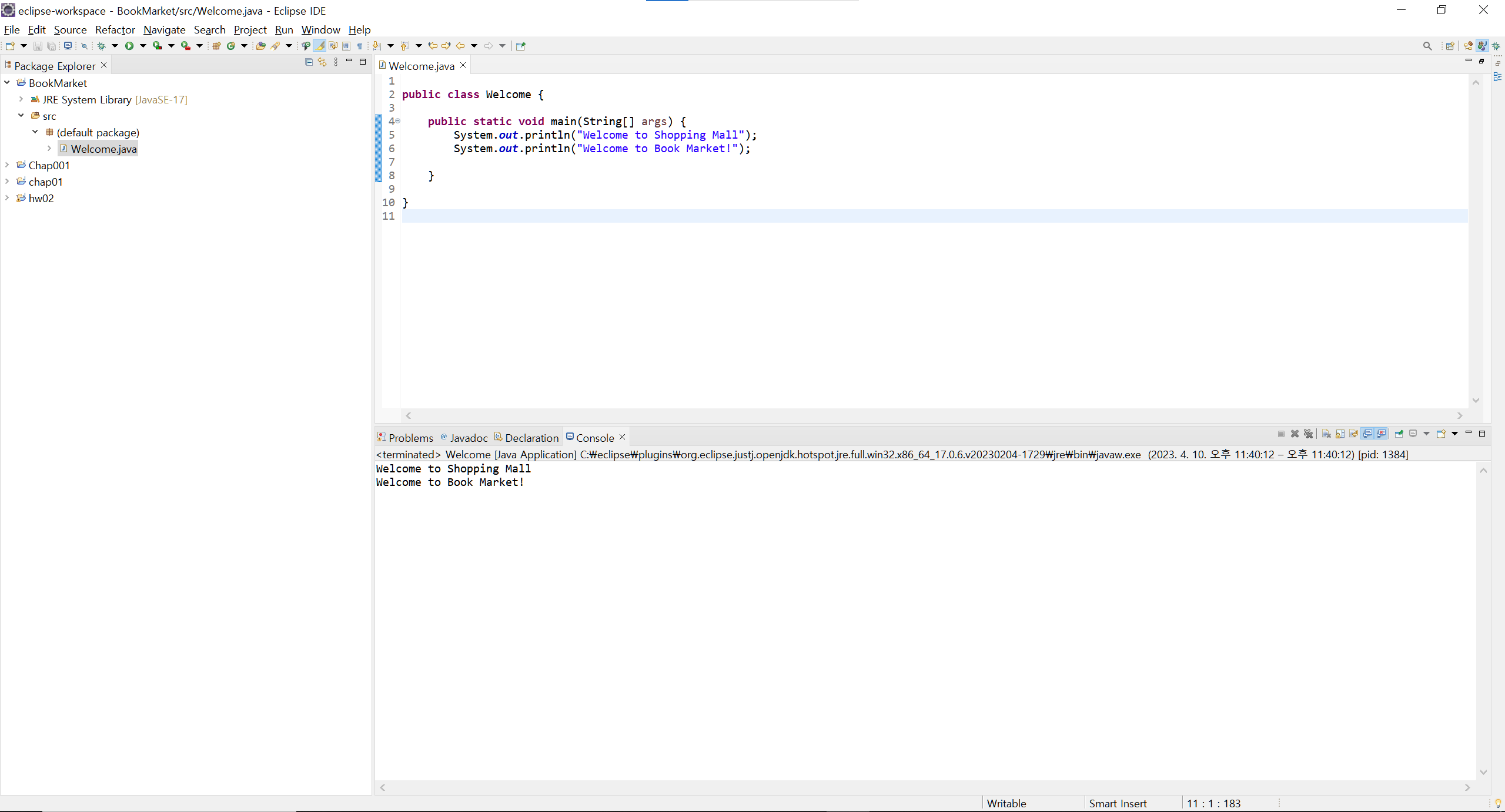
Task: Open the Refactor menu
Action: point(115,29)
